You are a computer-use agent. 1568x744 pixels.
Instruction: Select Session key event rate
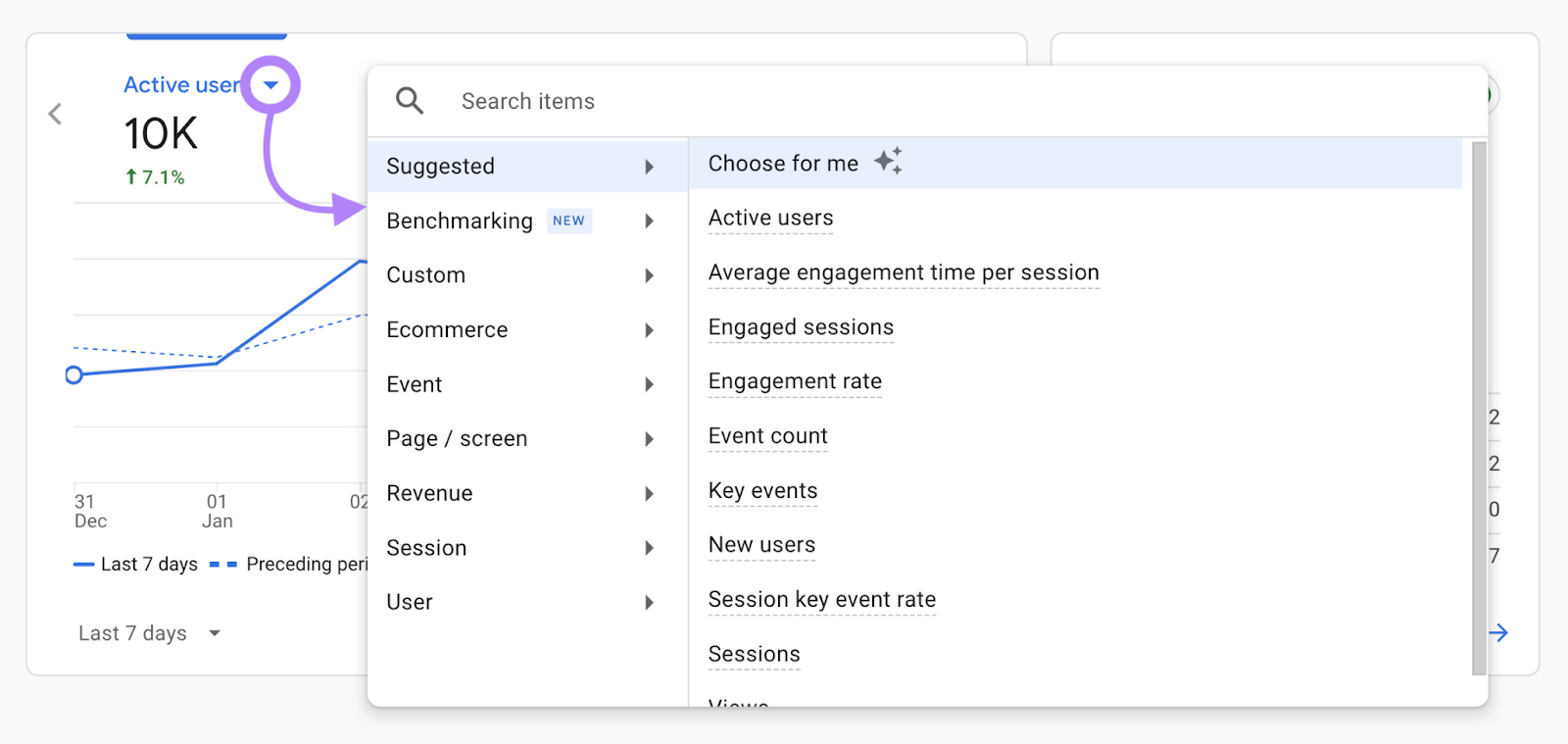[x=821, y=600]
